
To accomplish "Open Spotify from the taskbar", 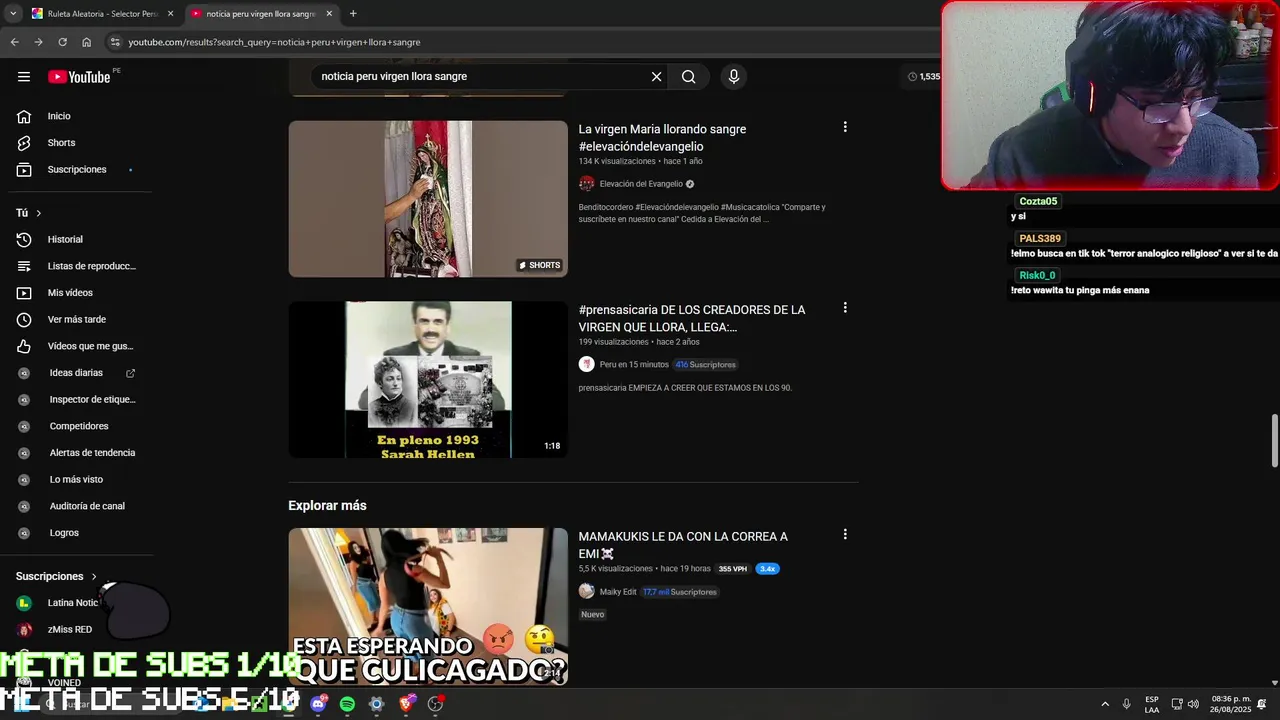I will pyautogui.click(x=347, y=704).
